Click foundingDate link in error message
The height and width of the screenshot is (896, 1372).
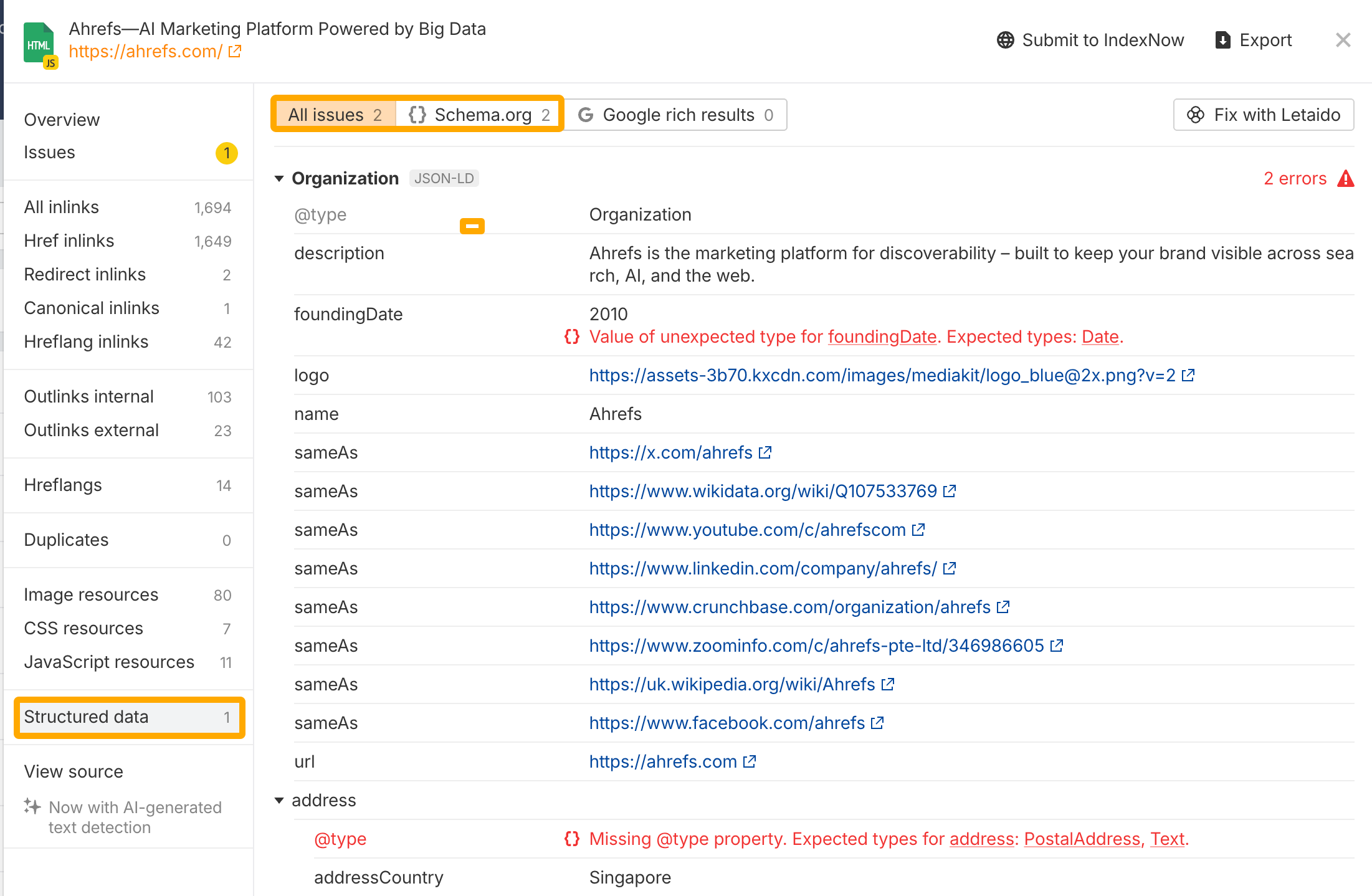click(x=882, y=336)
